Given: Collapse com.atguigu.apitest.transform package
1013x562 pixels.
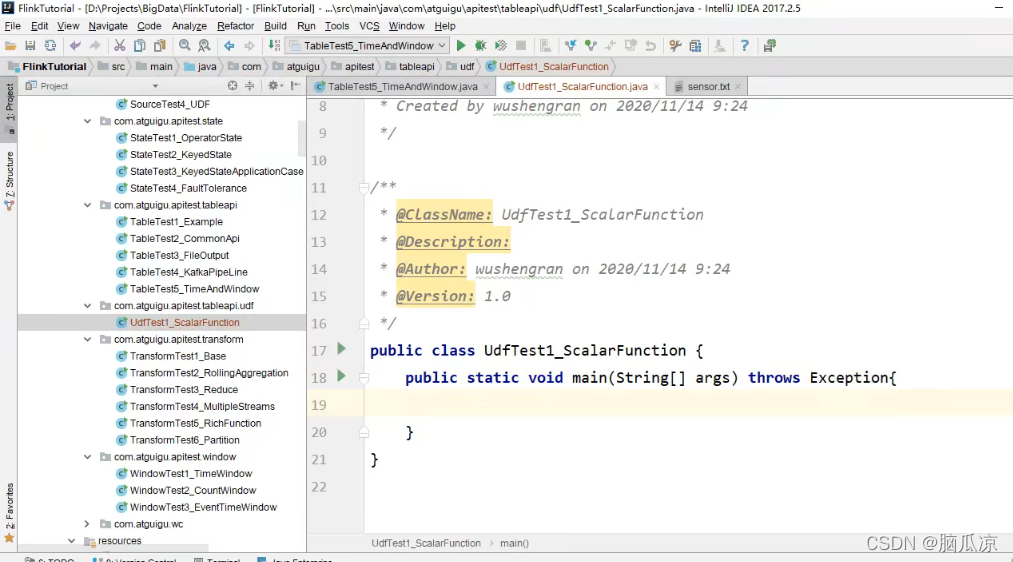Looking at the screenshot, I should (x=87, y=340).
